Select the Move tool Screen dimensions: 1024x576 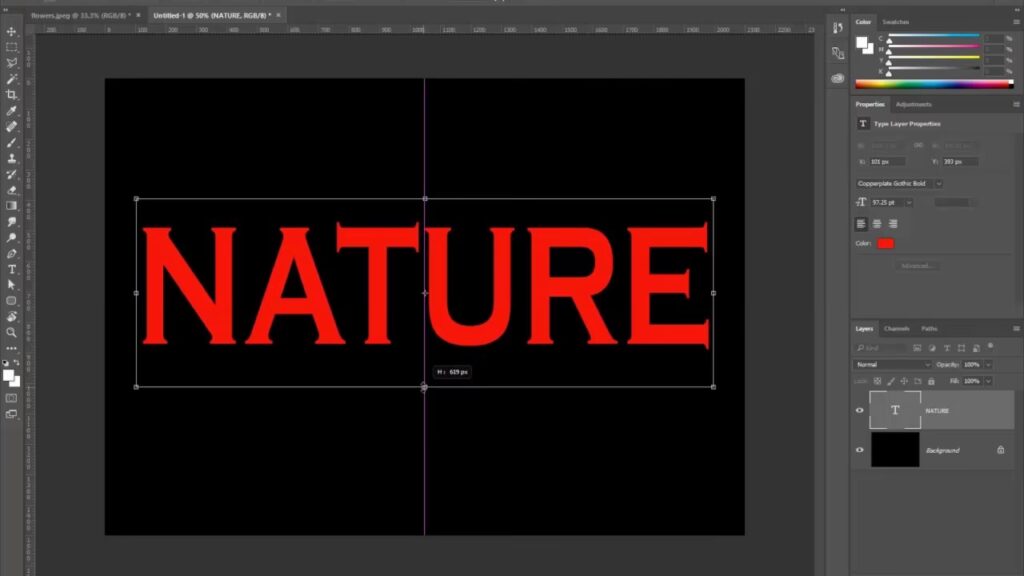point(12,31)
